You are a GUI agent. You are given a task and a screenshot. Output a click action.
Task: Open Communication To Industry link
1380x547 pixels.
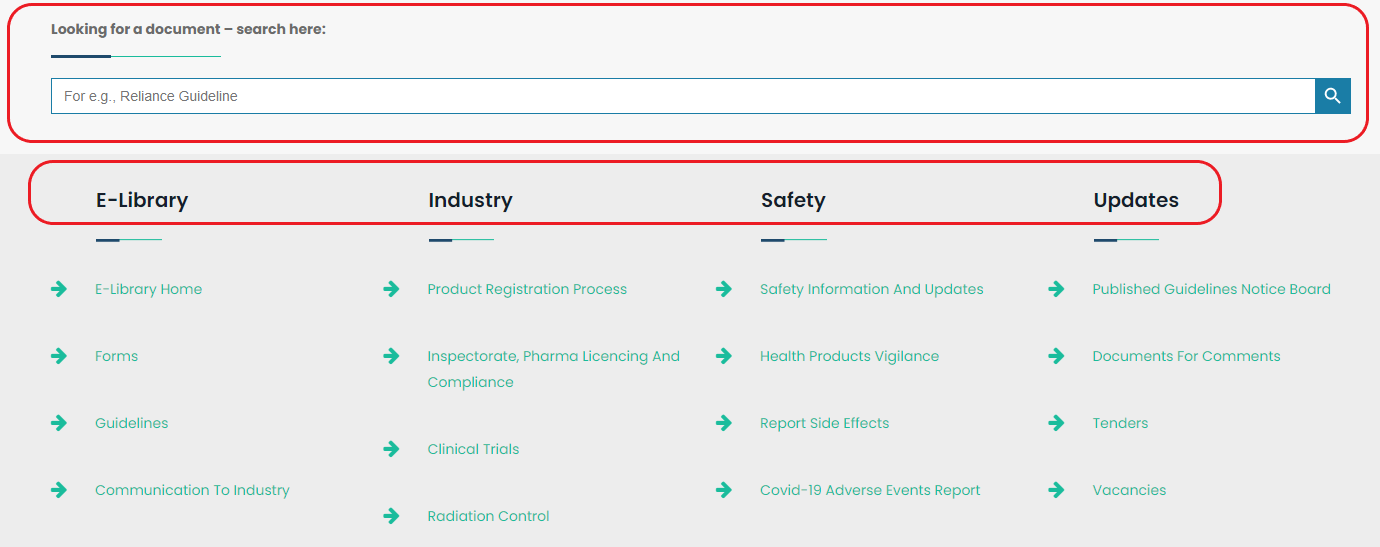pos(192,490)
